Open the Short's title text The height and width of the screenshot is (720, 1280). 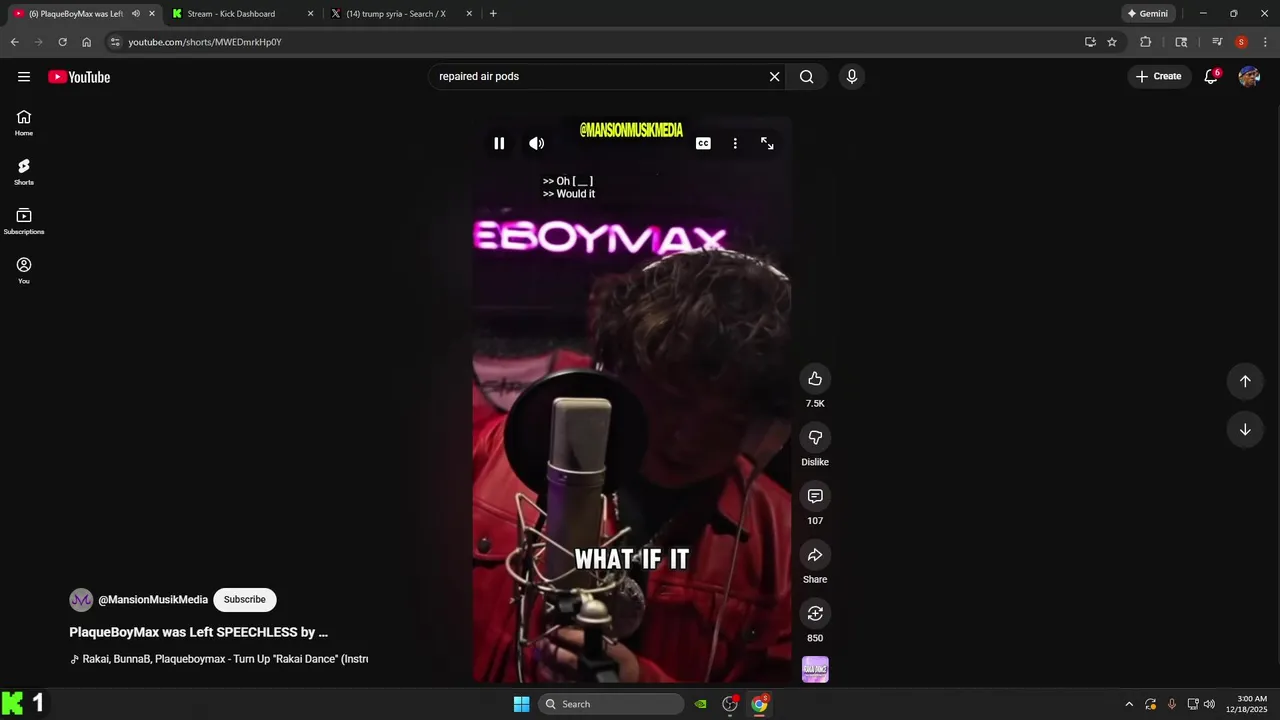(x=198, y=632)
